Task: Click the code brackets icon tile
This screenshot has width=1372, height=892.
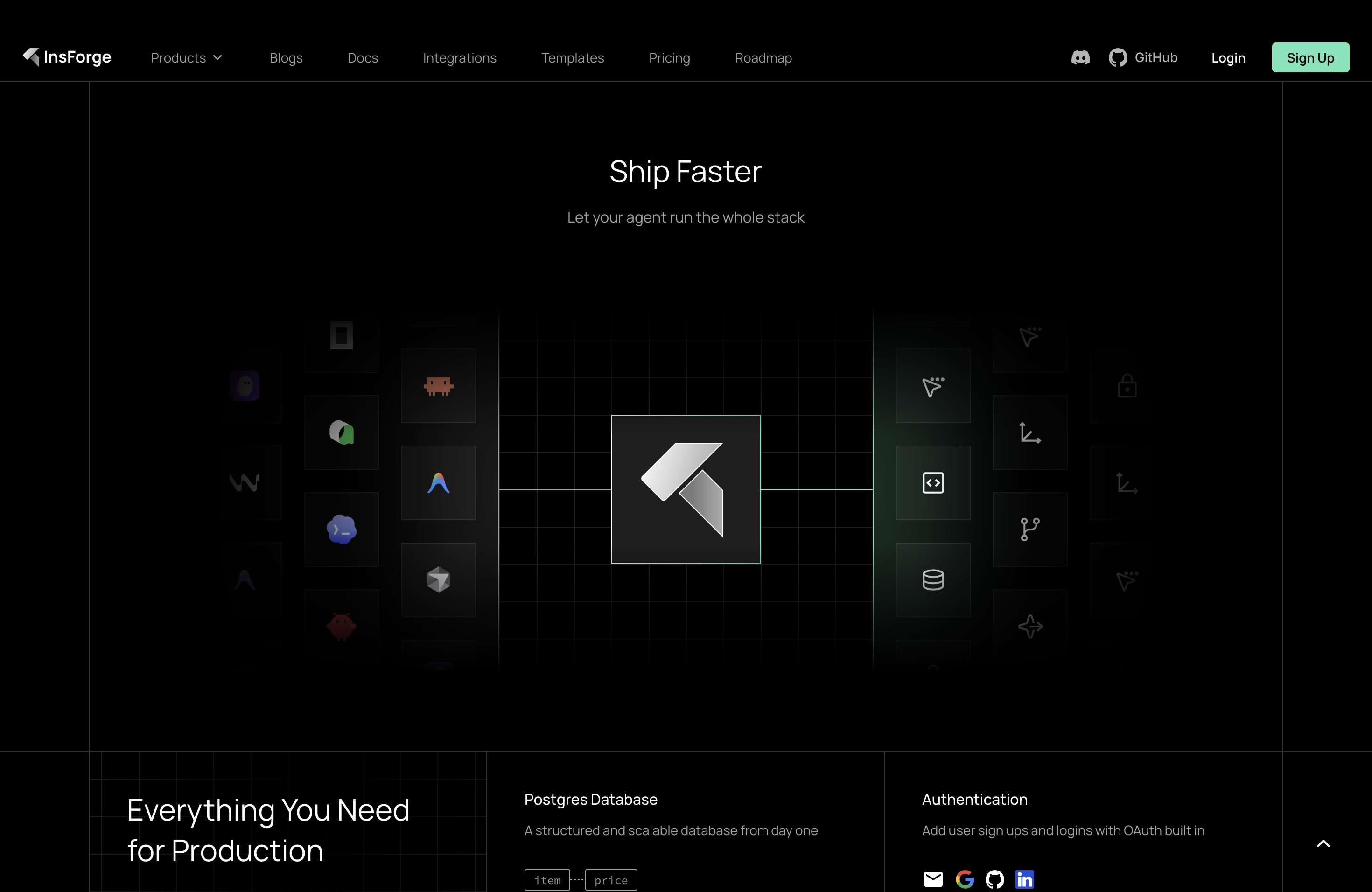Action: tap(933, 483)
